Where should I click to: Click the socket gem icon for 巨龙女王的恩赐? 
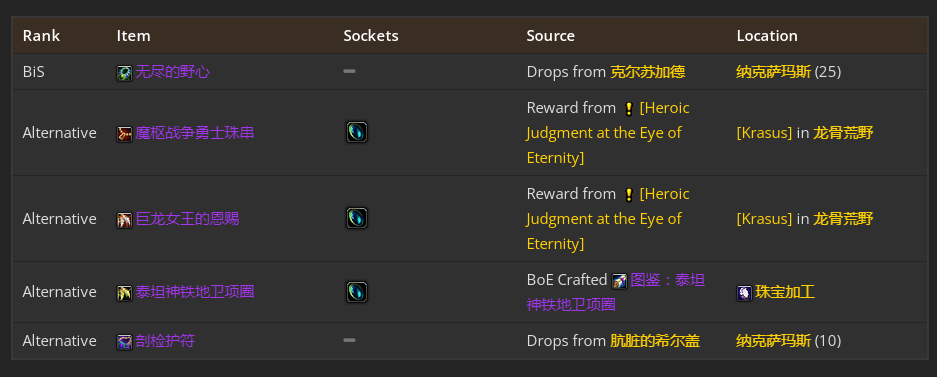click(x=357, y=218)
